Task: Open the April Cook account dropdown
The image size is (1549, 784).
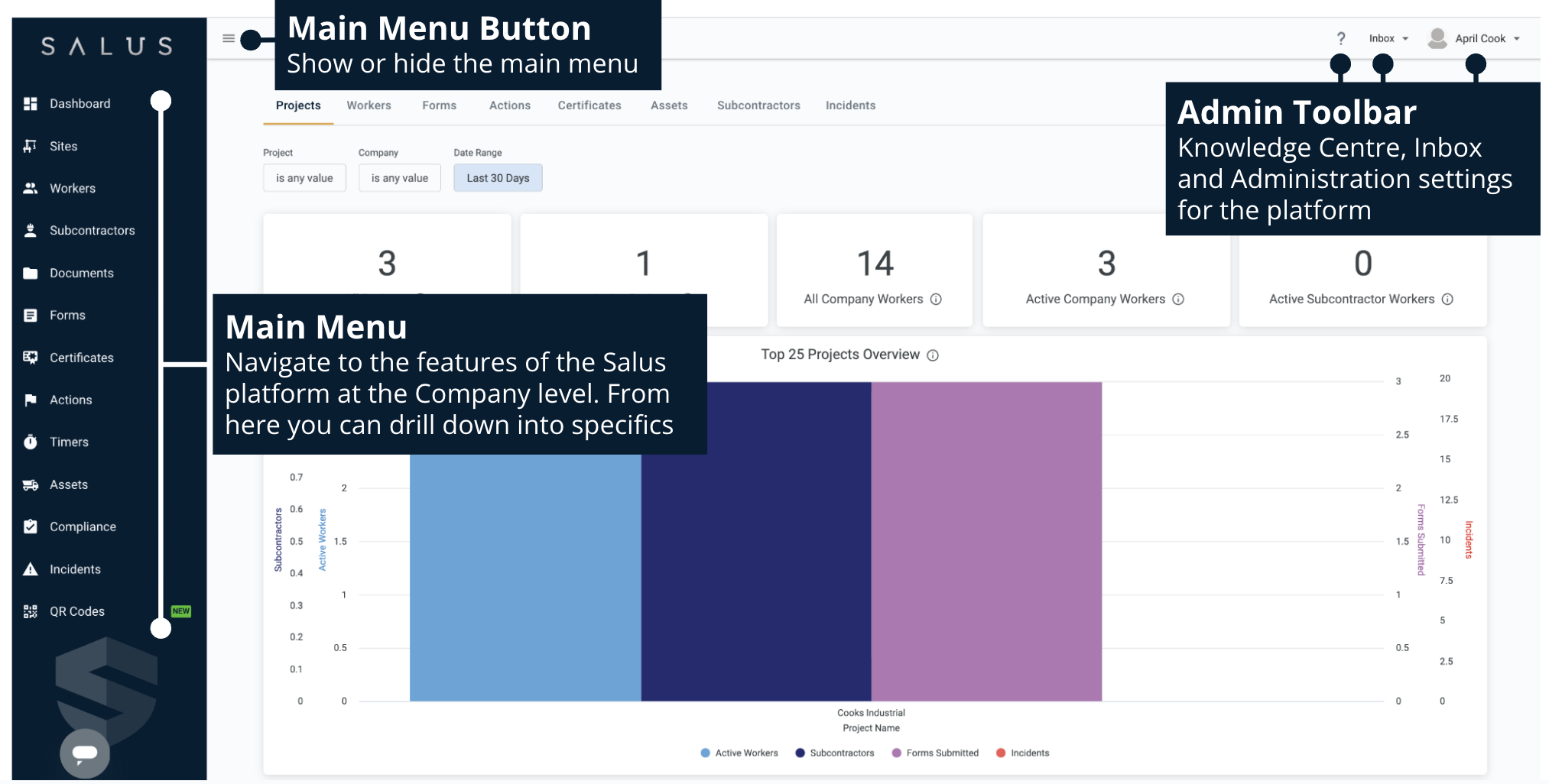Action: (1479, 37)
